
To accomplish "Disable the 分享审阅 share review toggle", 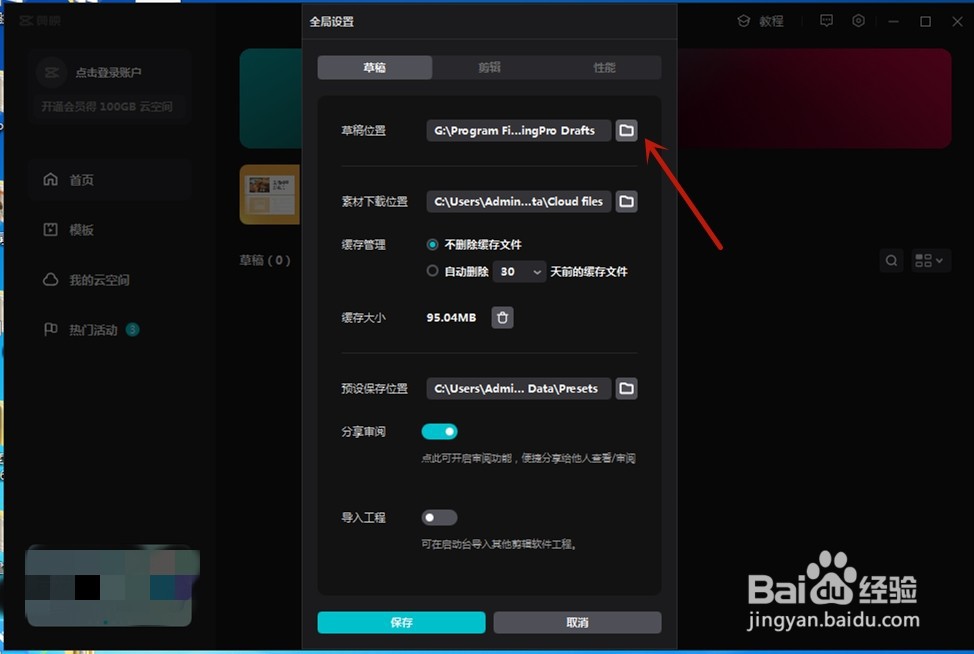I will pos(440,431).
